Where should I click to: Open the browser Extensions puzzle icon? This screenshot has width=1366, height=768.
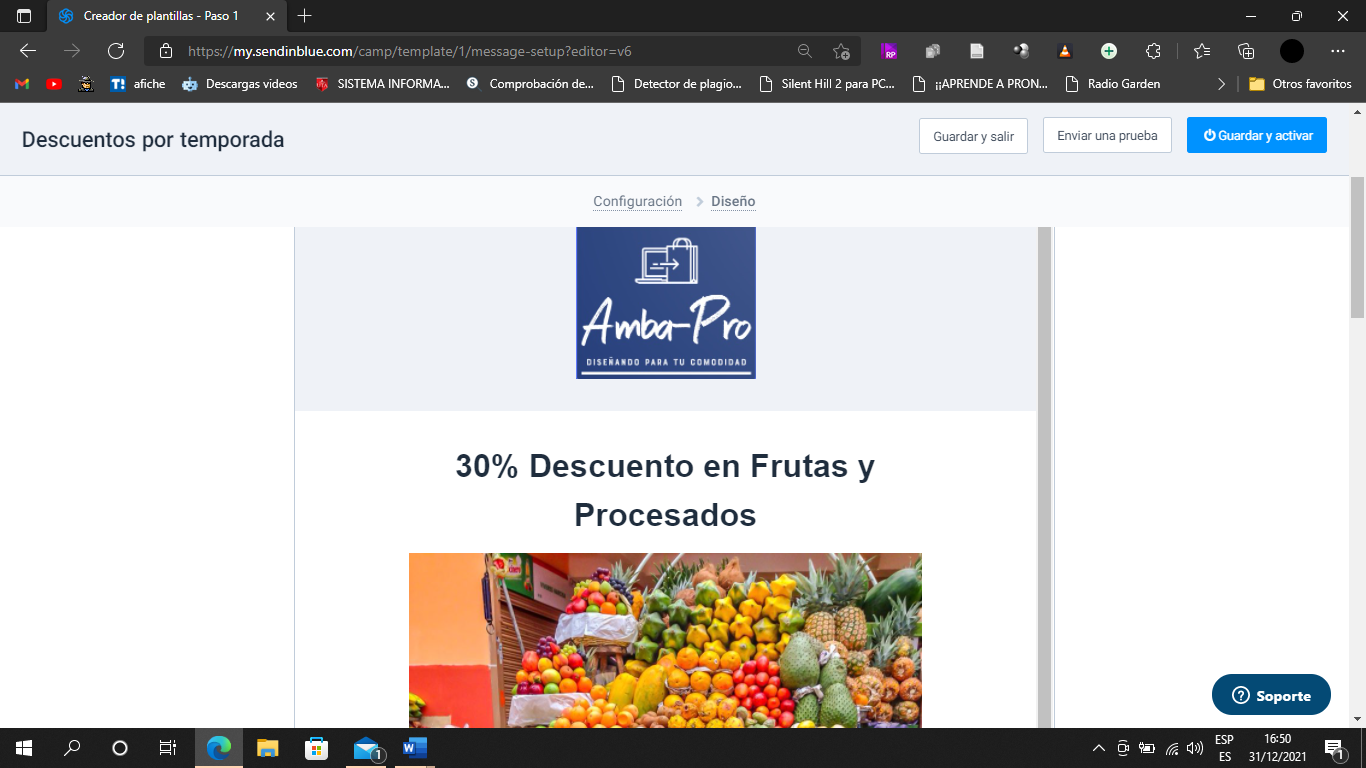[x=1153, y=51]
